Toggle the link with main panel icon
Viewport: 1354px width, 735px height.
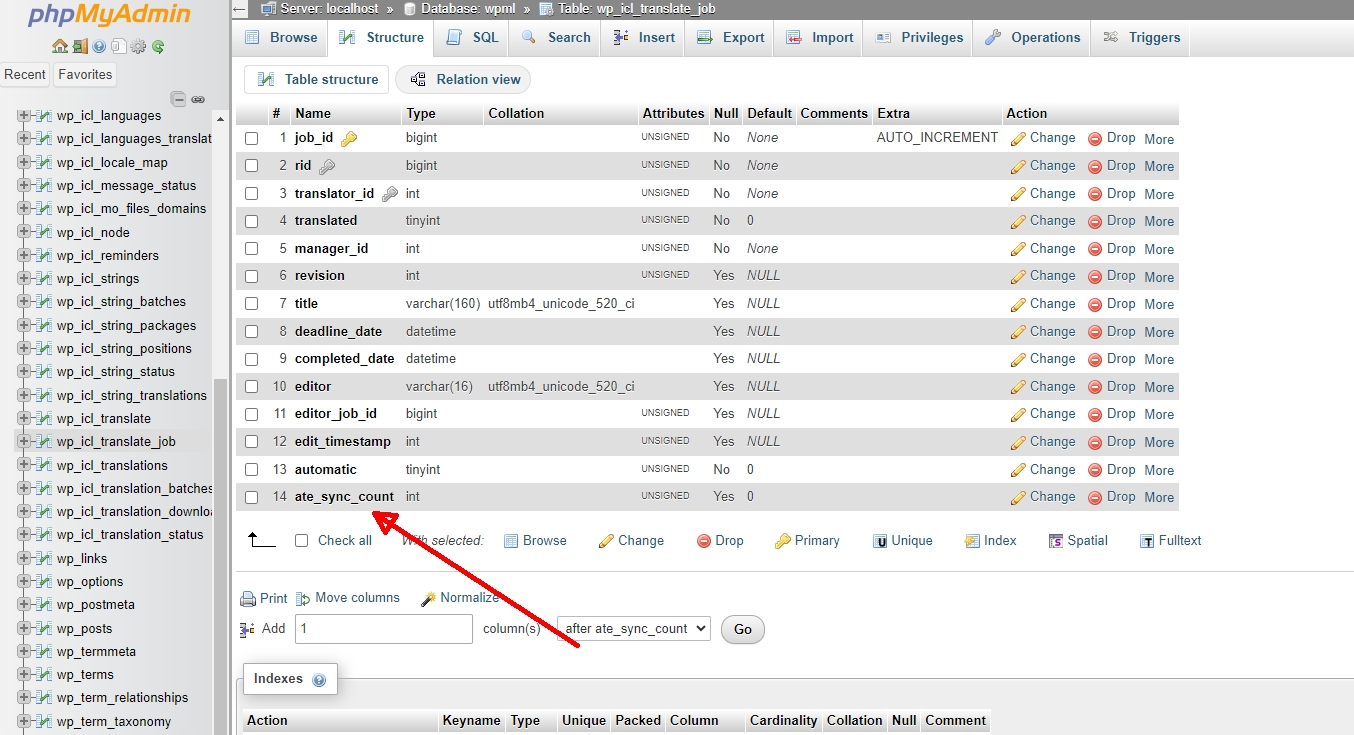tap(198, 99)
